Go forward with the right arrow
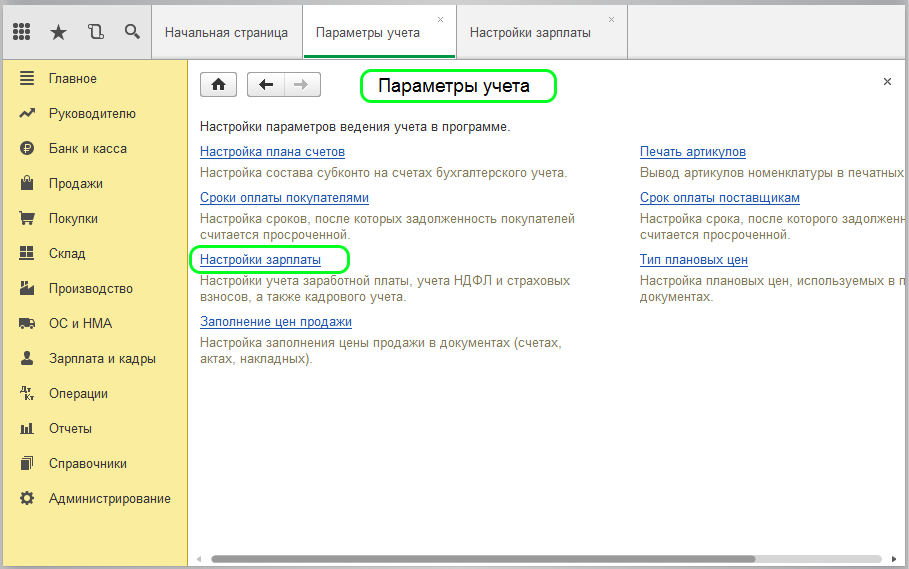This screenshot has width=909, height=569. coord(301,85)
